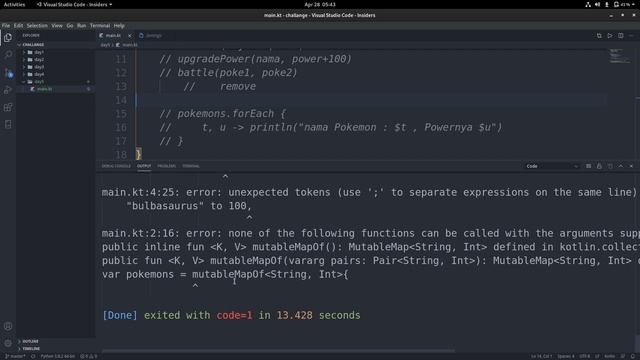The width and height of the screenshot is (640, 360).
Task: Maximize the panel with up chevron
Action: click(x=620, y=166)
